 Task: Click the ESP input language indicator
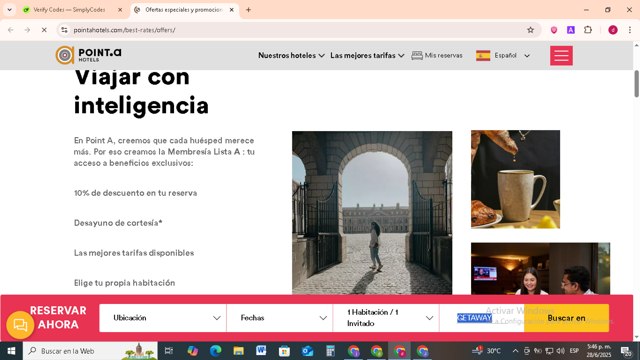(574, 351)
